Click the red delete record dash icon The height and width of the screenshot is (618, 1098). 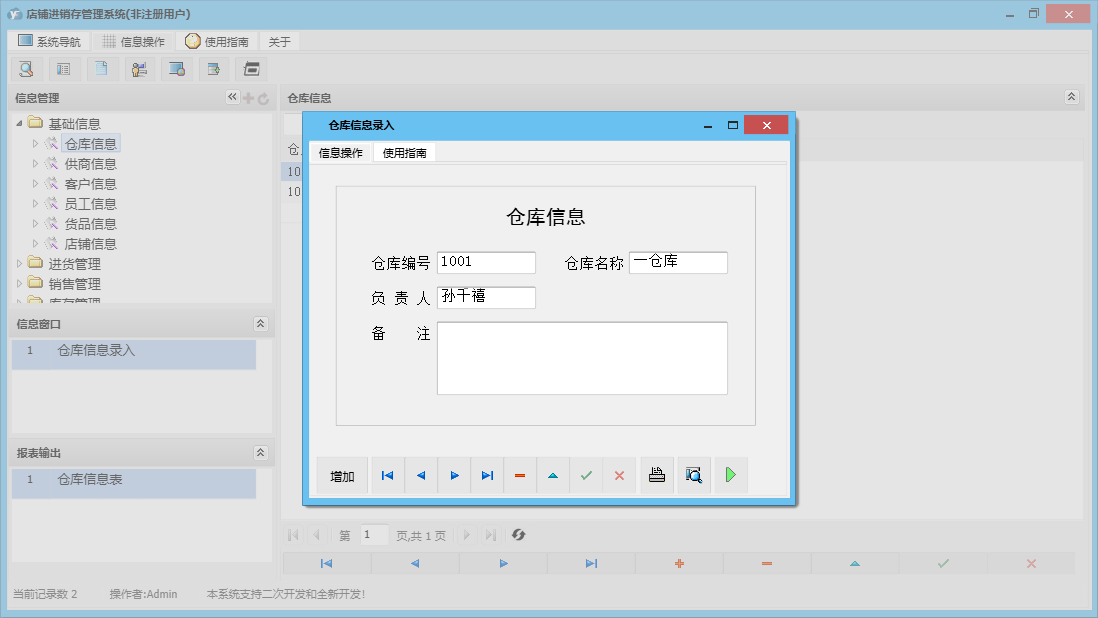[x=520, y=475]
